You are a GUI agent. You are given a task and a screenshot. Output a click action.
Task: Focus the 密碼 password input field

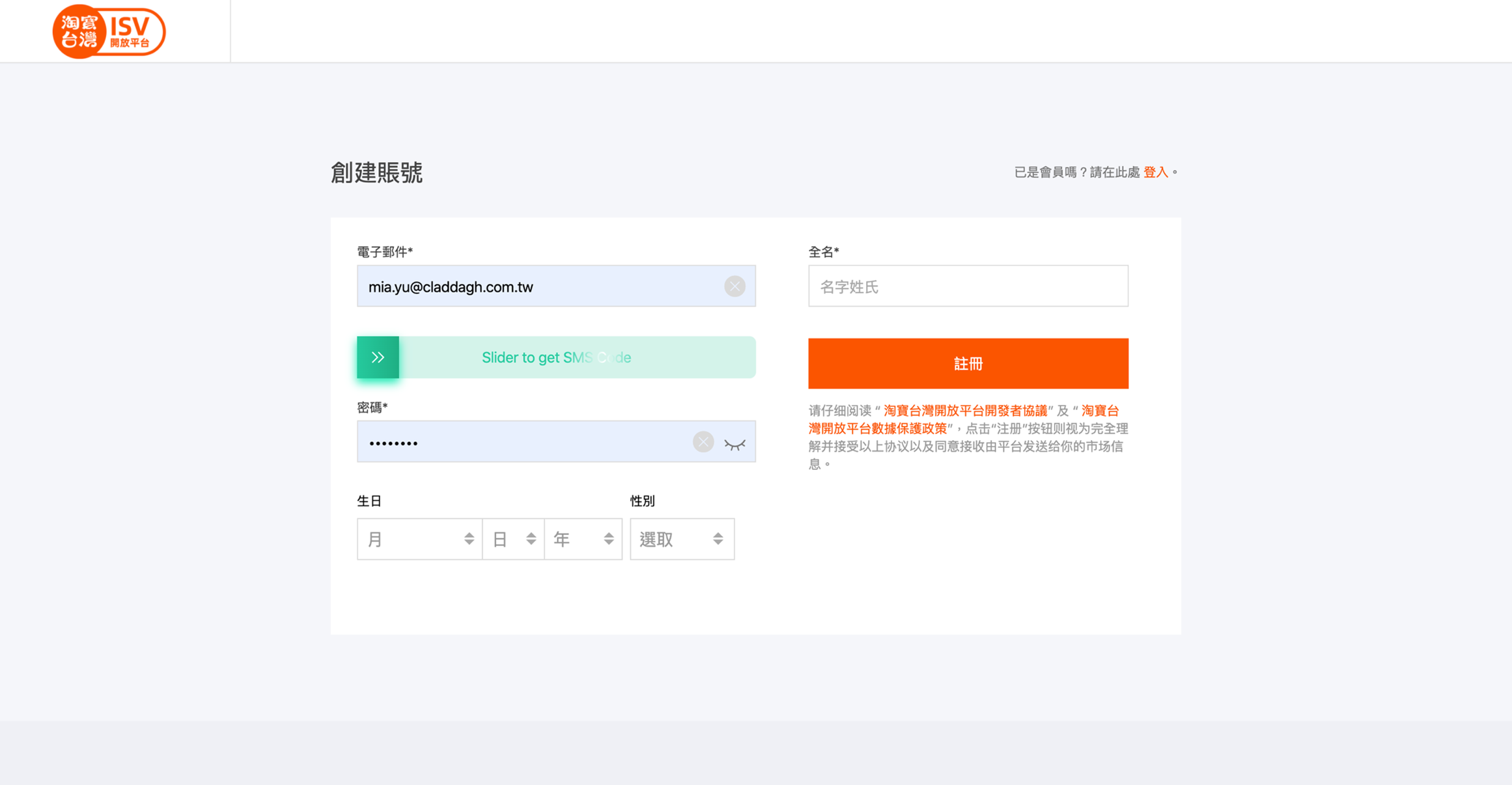556,441
